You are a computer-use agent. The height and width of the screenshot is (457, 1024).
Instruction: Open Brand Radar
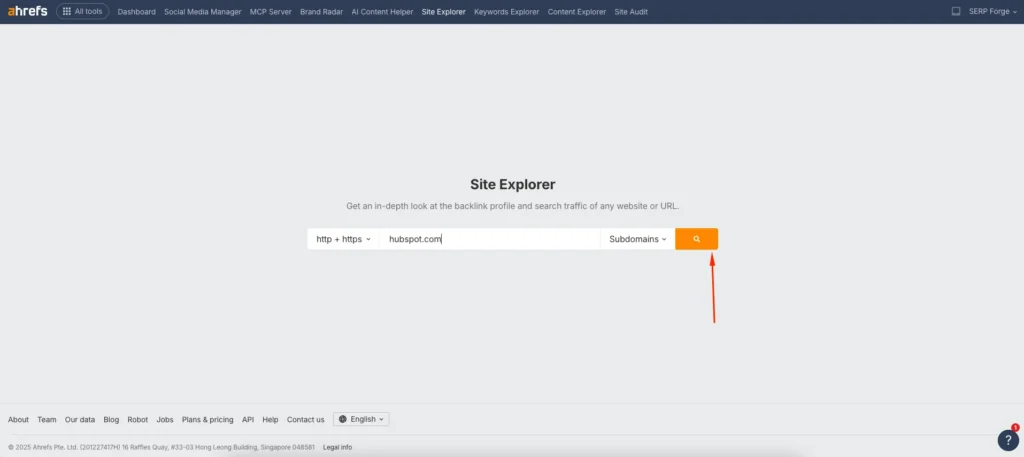pyautogui.click(x=321, y=12)
